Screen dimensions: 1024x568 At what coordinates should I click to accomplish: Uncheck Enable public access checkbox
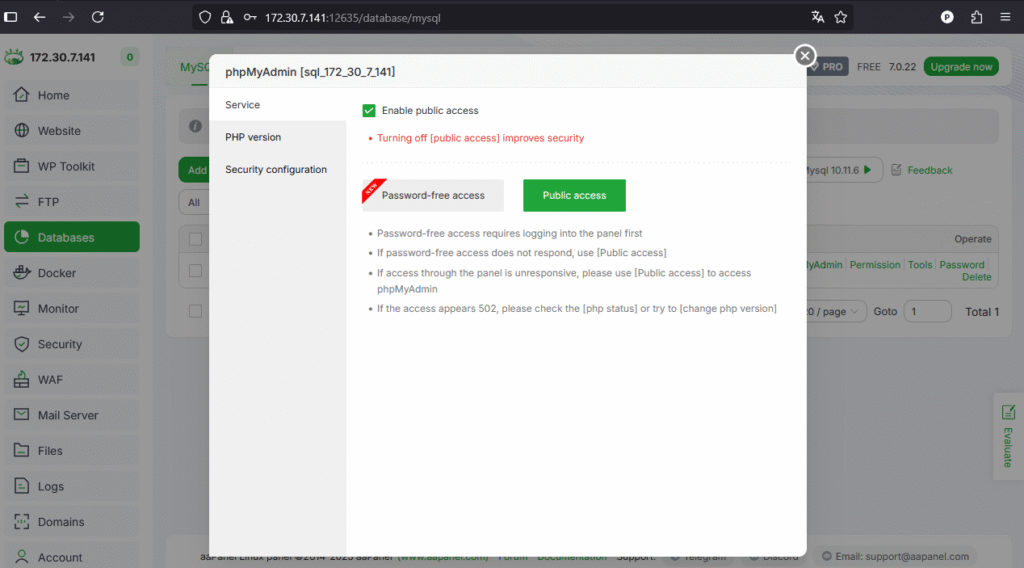[x=369, y=110]
